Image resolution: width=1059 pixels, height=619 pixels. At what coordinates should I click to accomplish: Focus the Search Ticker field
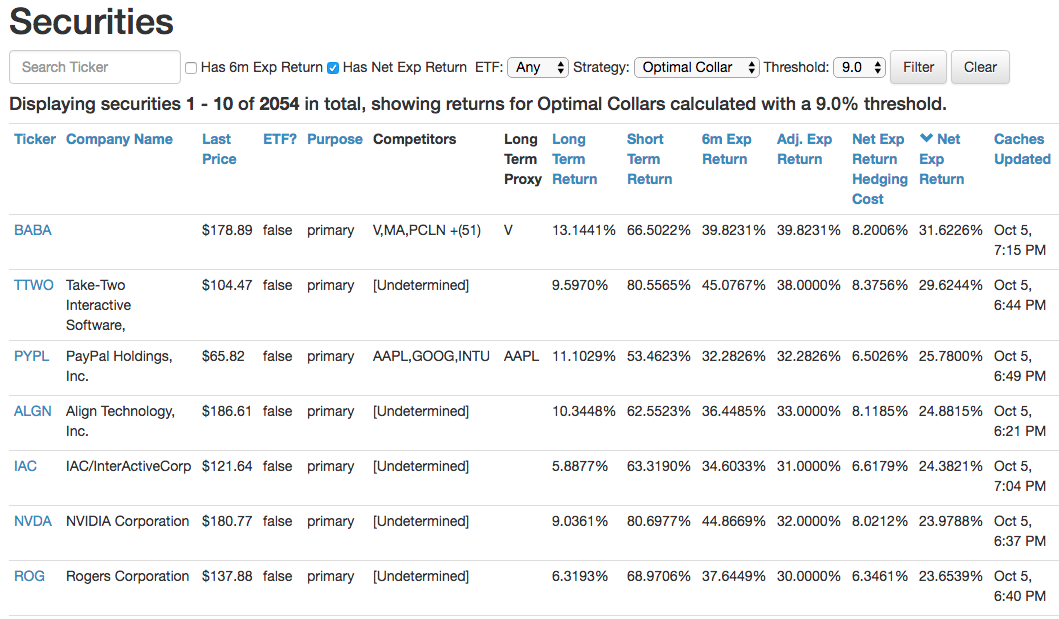(x=95, y=67)
